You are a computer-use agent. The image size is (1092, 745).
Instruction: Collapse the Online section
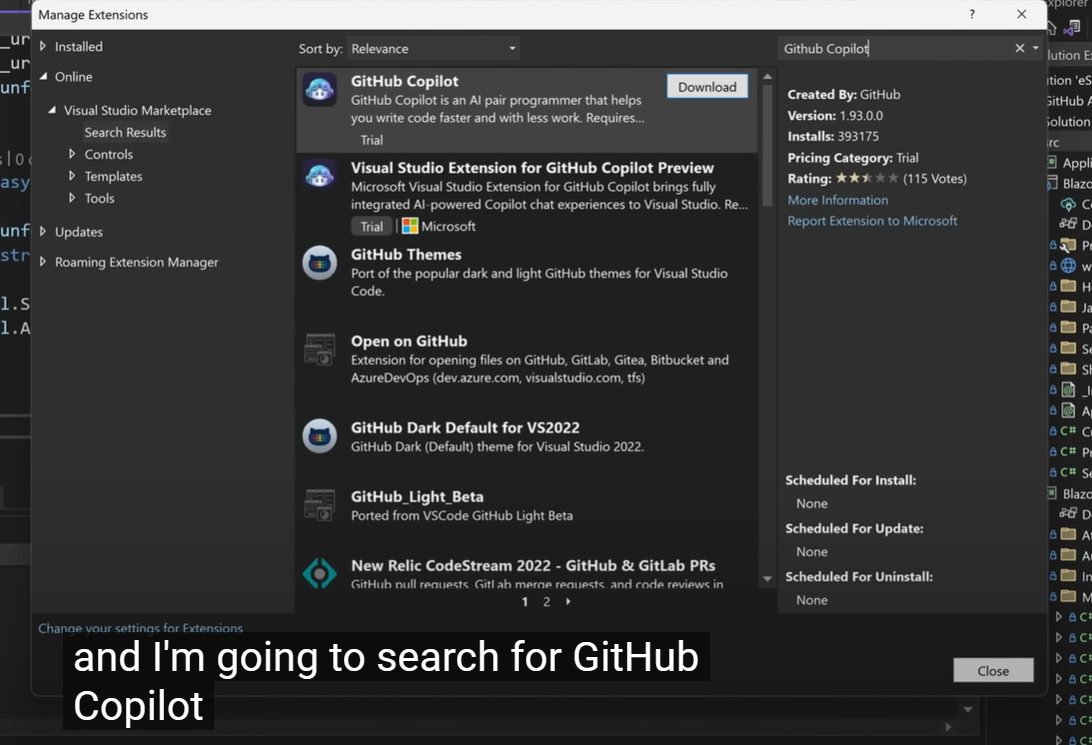point(44,76)
